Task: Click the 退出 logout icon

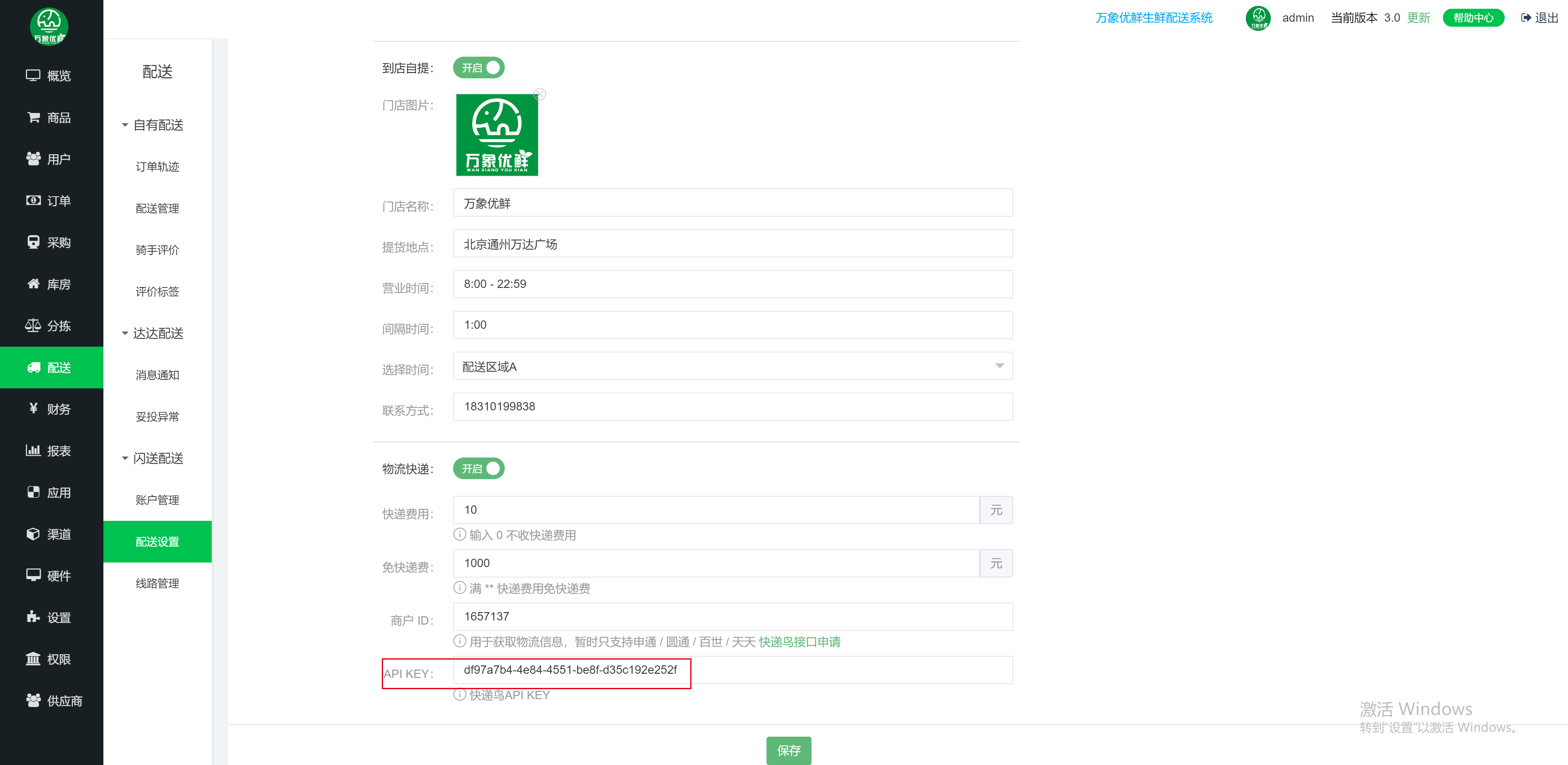Action: [x=1526, y=17]
